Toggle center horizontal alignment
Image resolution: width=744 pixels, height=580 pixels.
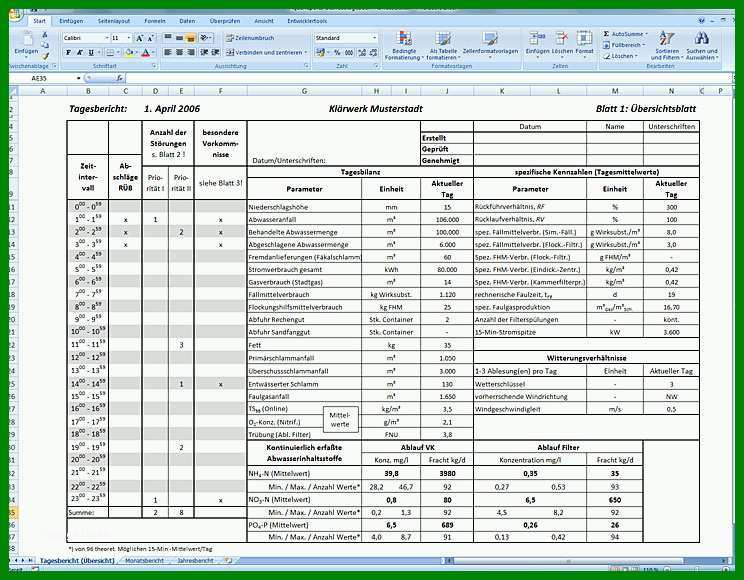coord(179,52)
